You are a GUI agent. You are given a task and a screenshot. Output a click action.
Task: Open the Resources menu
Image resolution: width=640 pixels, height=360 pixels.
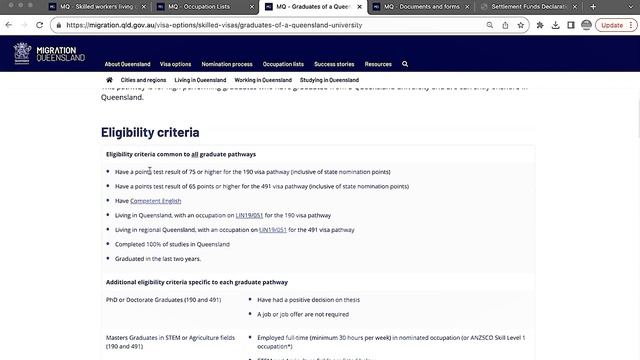378,64
